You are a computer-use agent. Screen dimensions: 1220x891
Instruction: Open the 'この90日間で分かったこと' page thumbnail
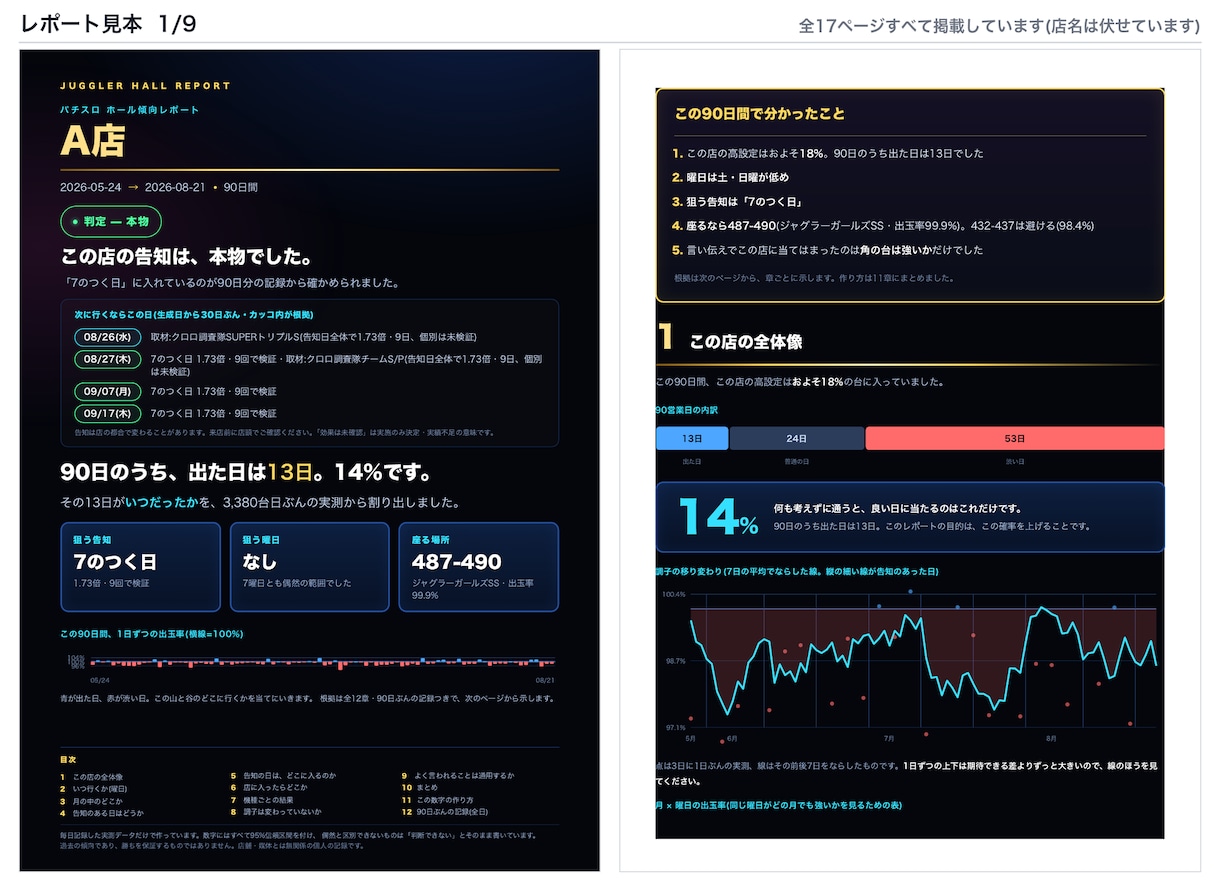(x=910, y=460)
